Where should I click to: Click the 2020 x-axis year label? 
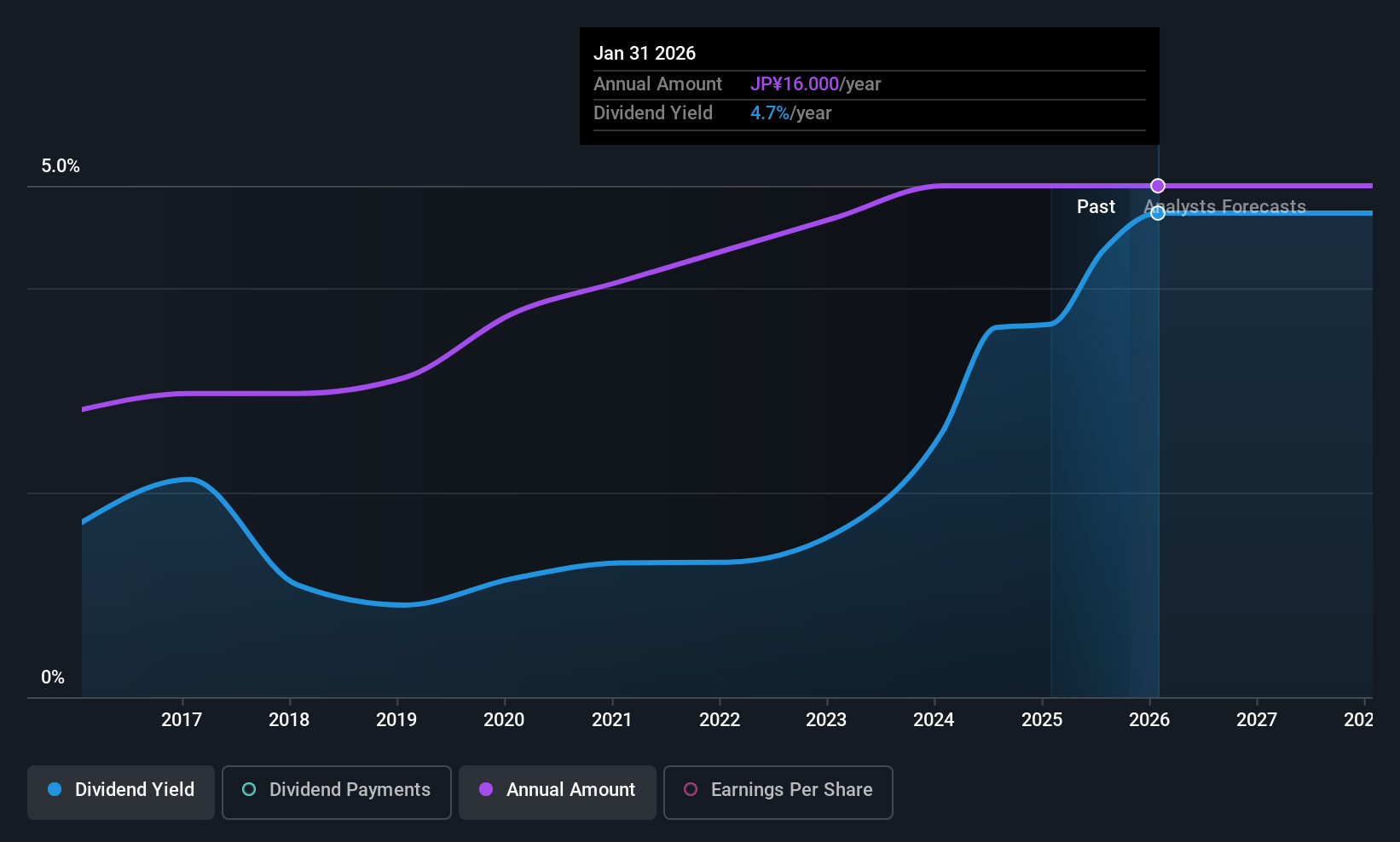tap(504, 719)
